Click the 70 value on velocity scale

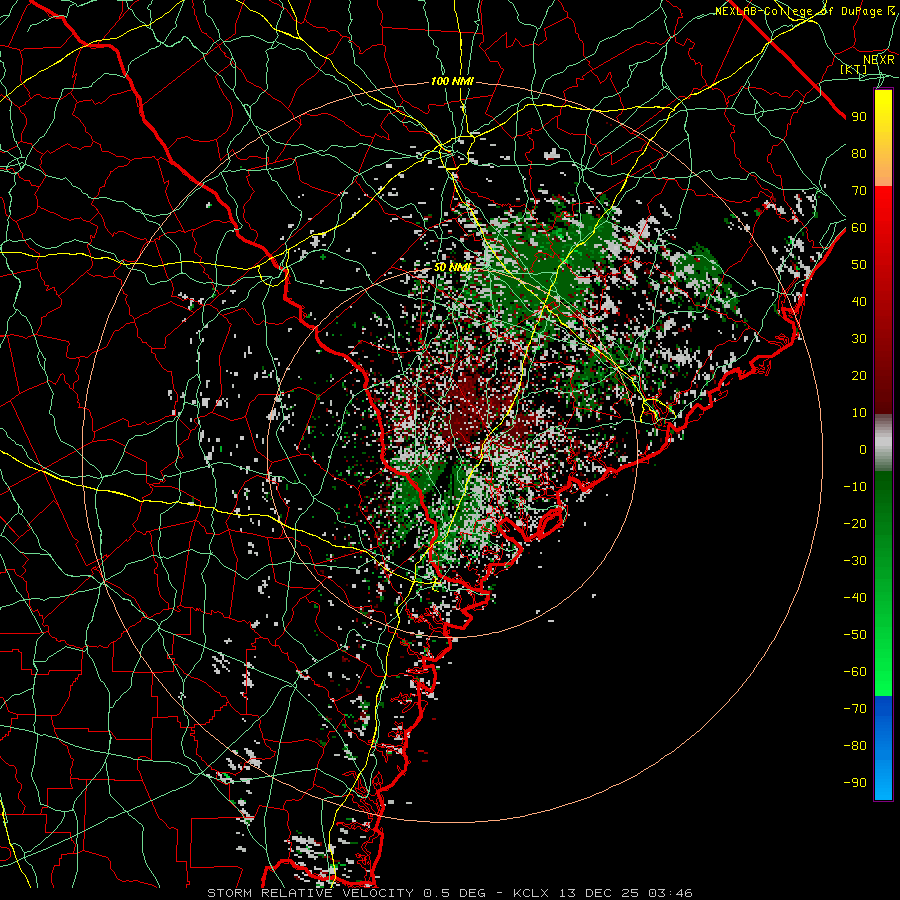click(x=859, y=191)
